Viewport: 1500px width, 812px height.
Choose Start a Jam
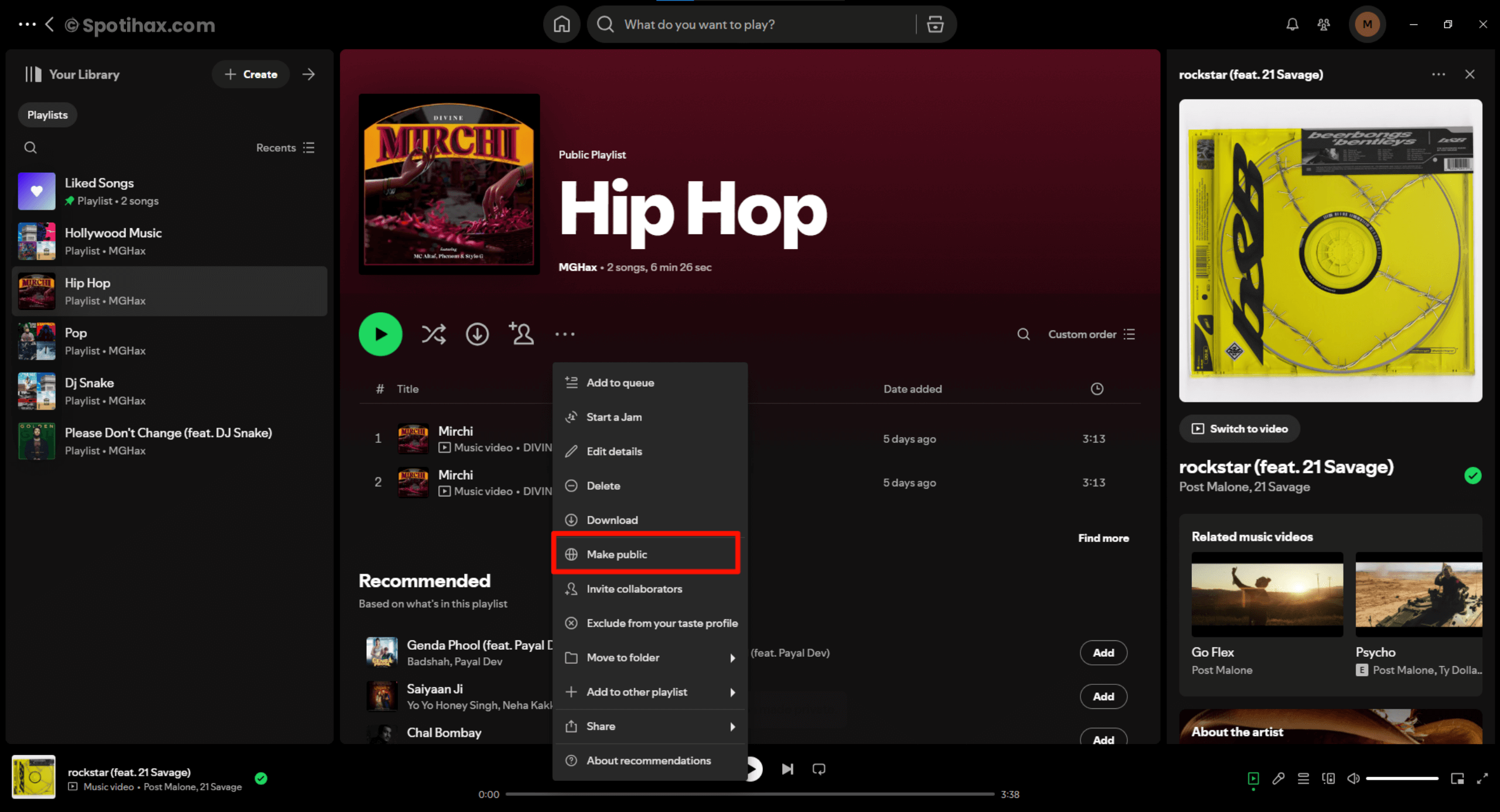click(x=650, y=417)
